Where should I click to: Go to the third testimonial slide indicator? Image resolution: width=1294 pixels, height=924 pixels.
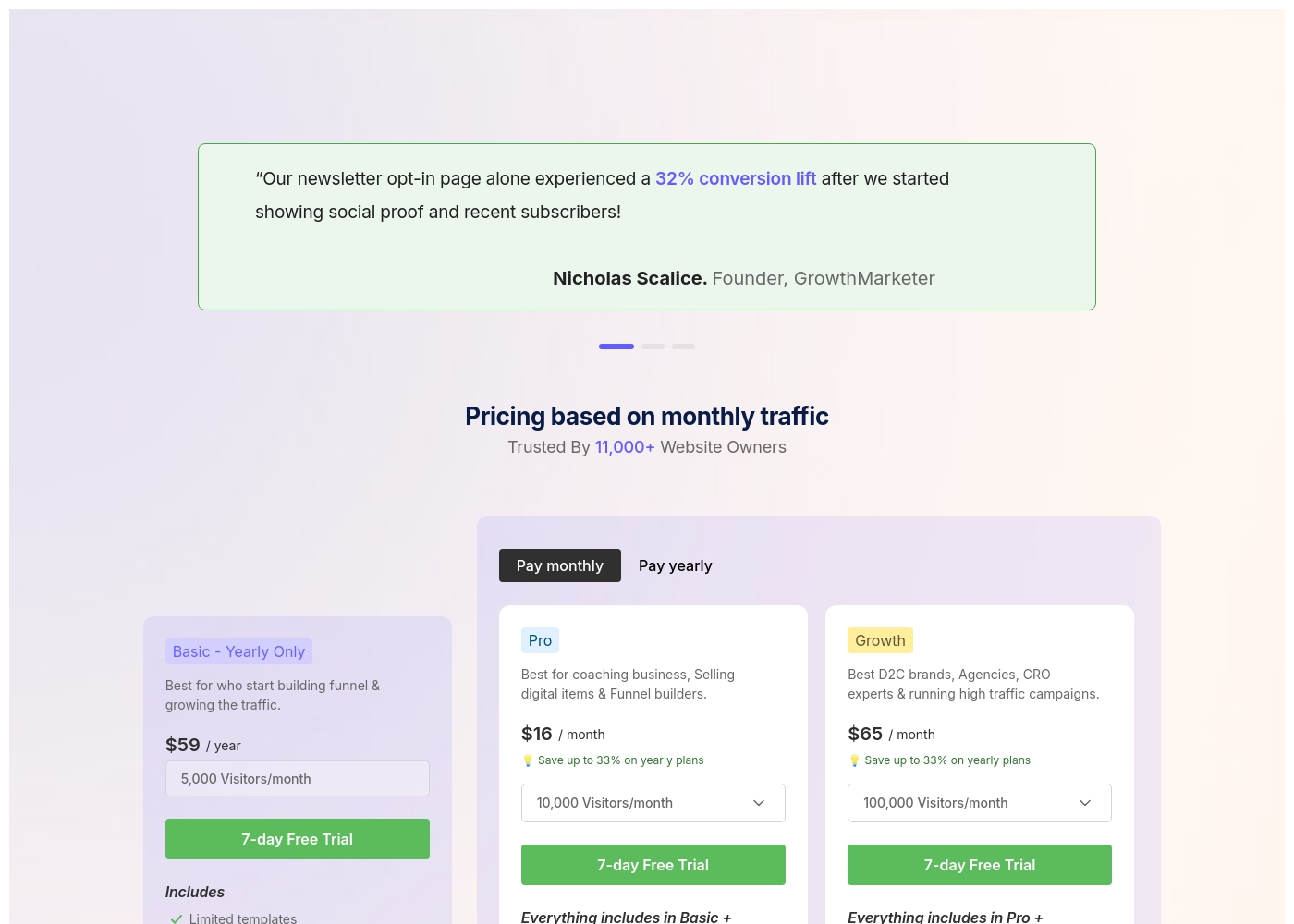coord(683,346)
